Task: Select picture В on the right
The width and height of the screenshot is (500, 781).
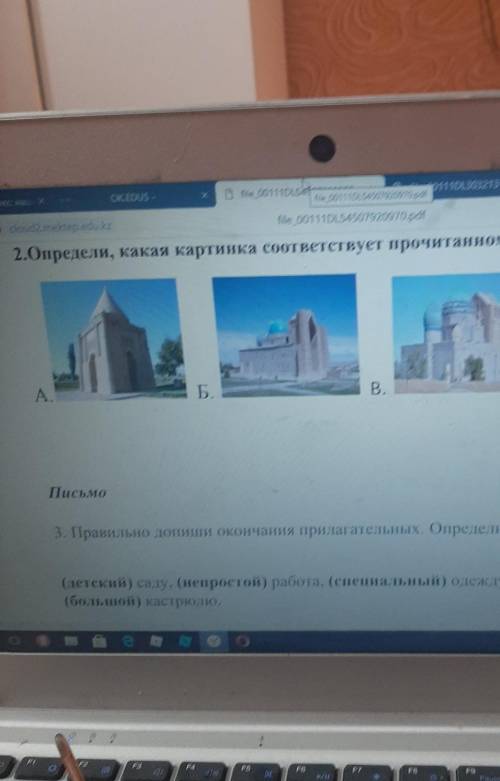Action: pyautogui.click(x=446, y=334)
